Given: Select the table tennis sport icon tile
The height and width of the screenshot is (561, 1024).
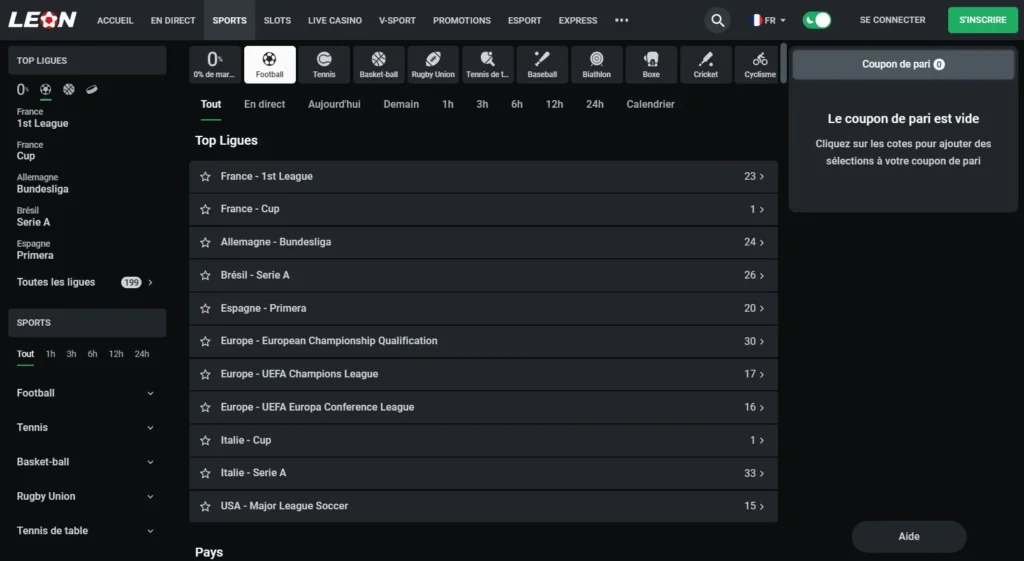Looking at the screenshot, I should point(487,65).
